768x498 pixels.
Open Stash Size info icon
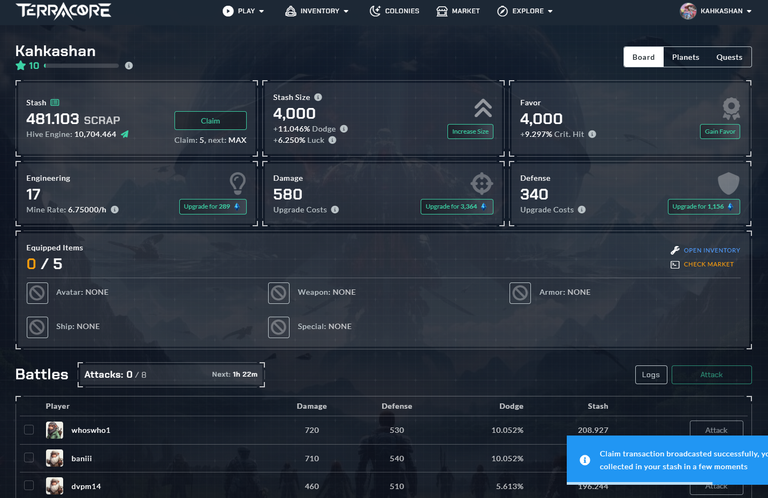pyautogui.click(x=318, y=97)
